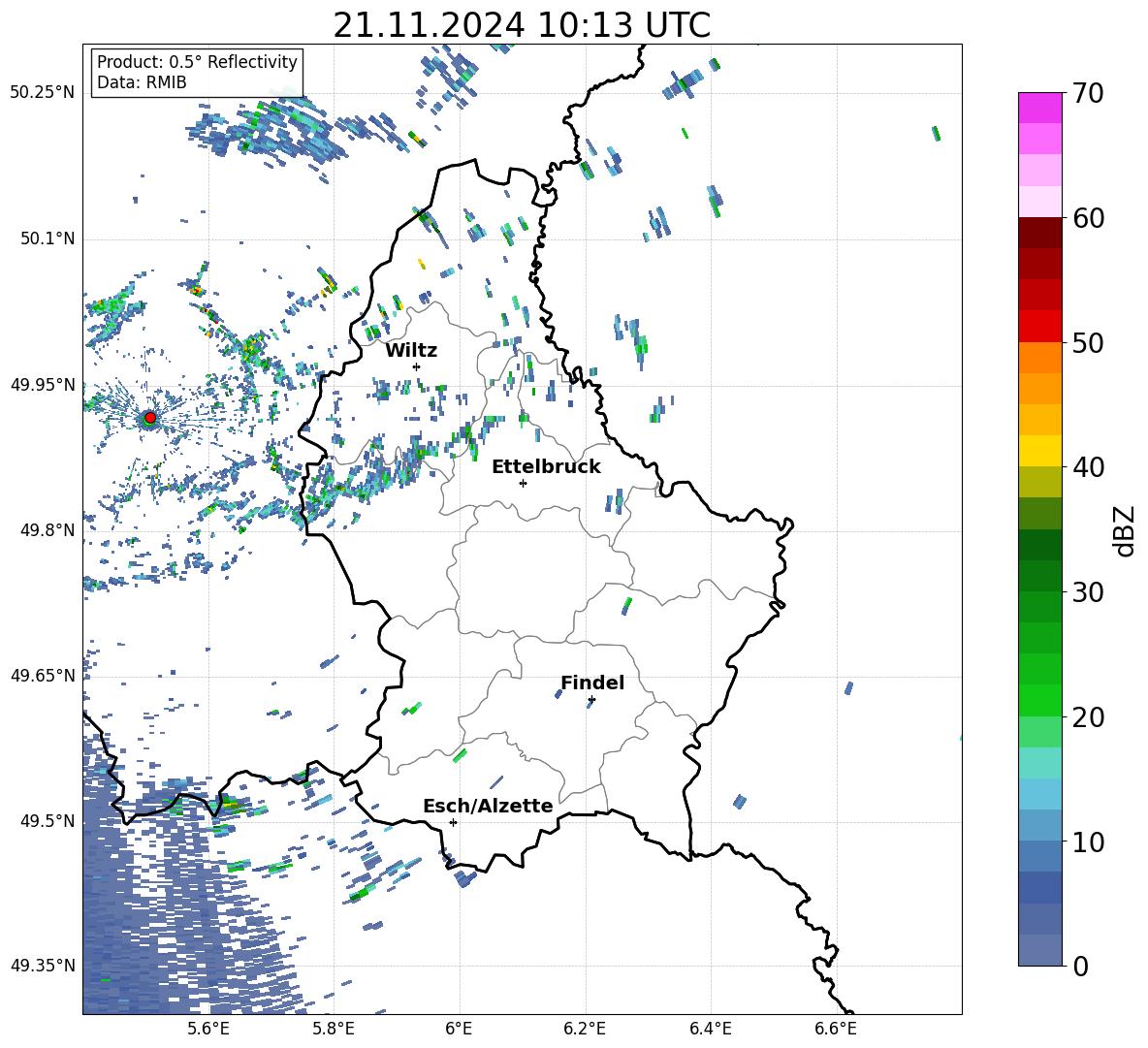The image size is (1148, 1048).
Task: Click the 6.6°E longitude label
Action: [836, 1029]
